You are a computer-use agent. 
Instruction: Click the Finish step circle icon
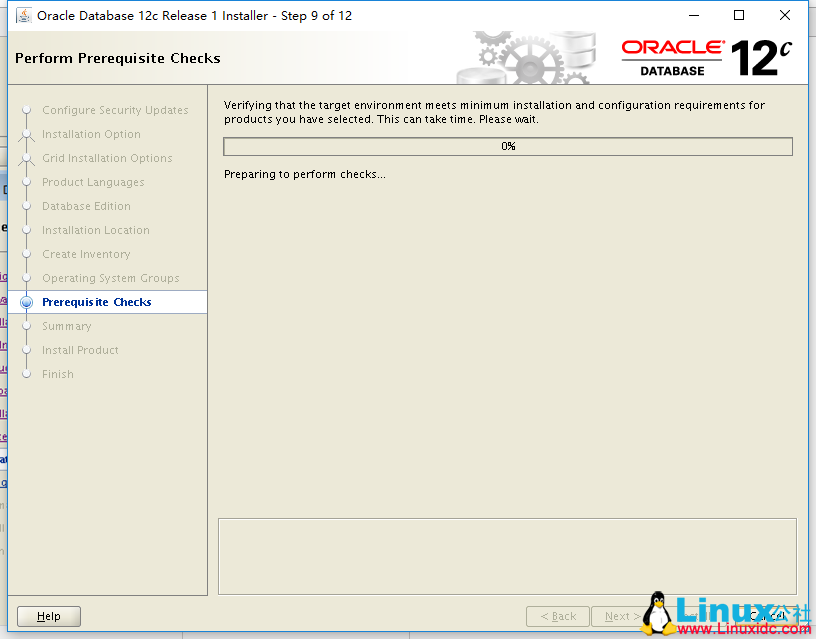tap(28, 374)
